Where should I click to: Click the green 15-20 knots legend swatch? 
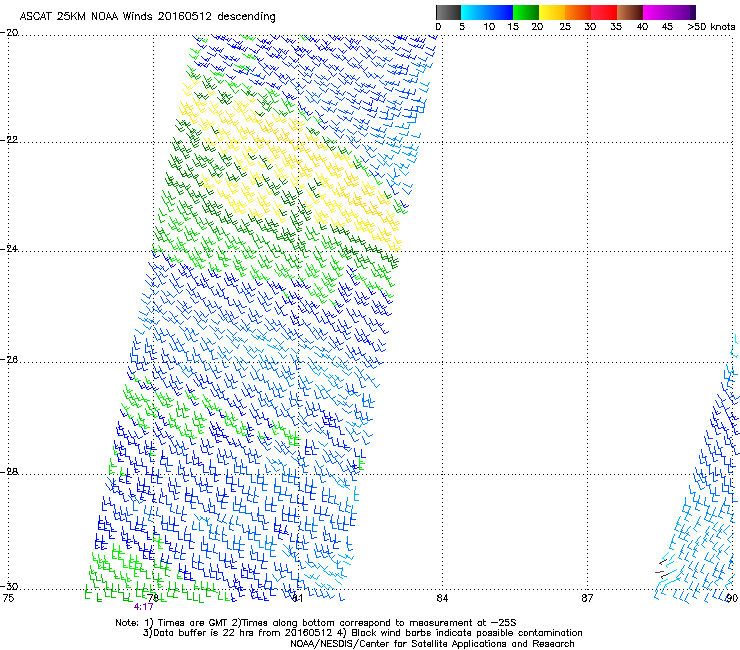point(526,12)
